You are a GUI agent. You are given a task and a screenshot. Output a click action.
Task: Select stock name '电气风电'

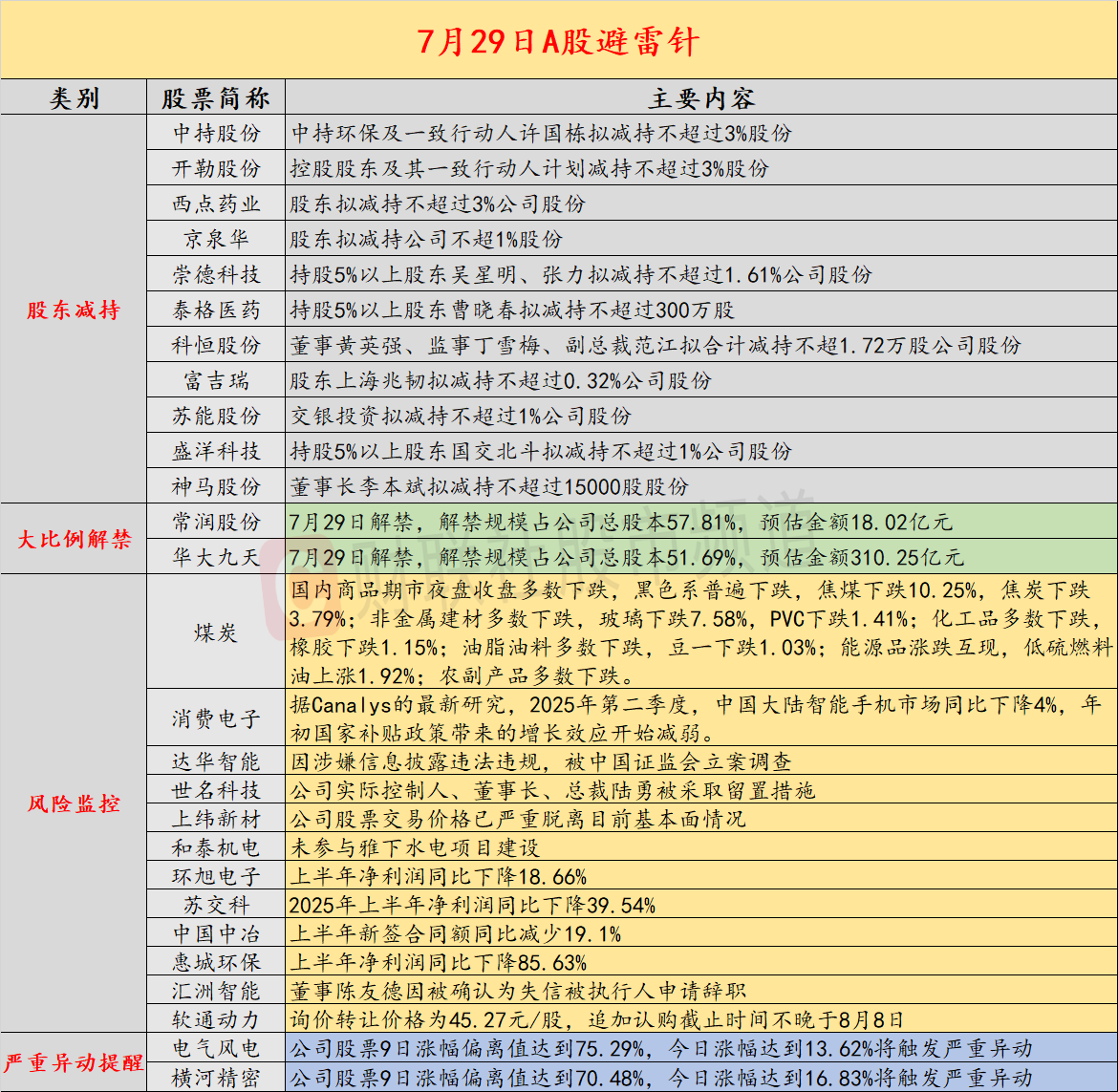click(x=216, y=1048)
